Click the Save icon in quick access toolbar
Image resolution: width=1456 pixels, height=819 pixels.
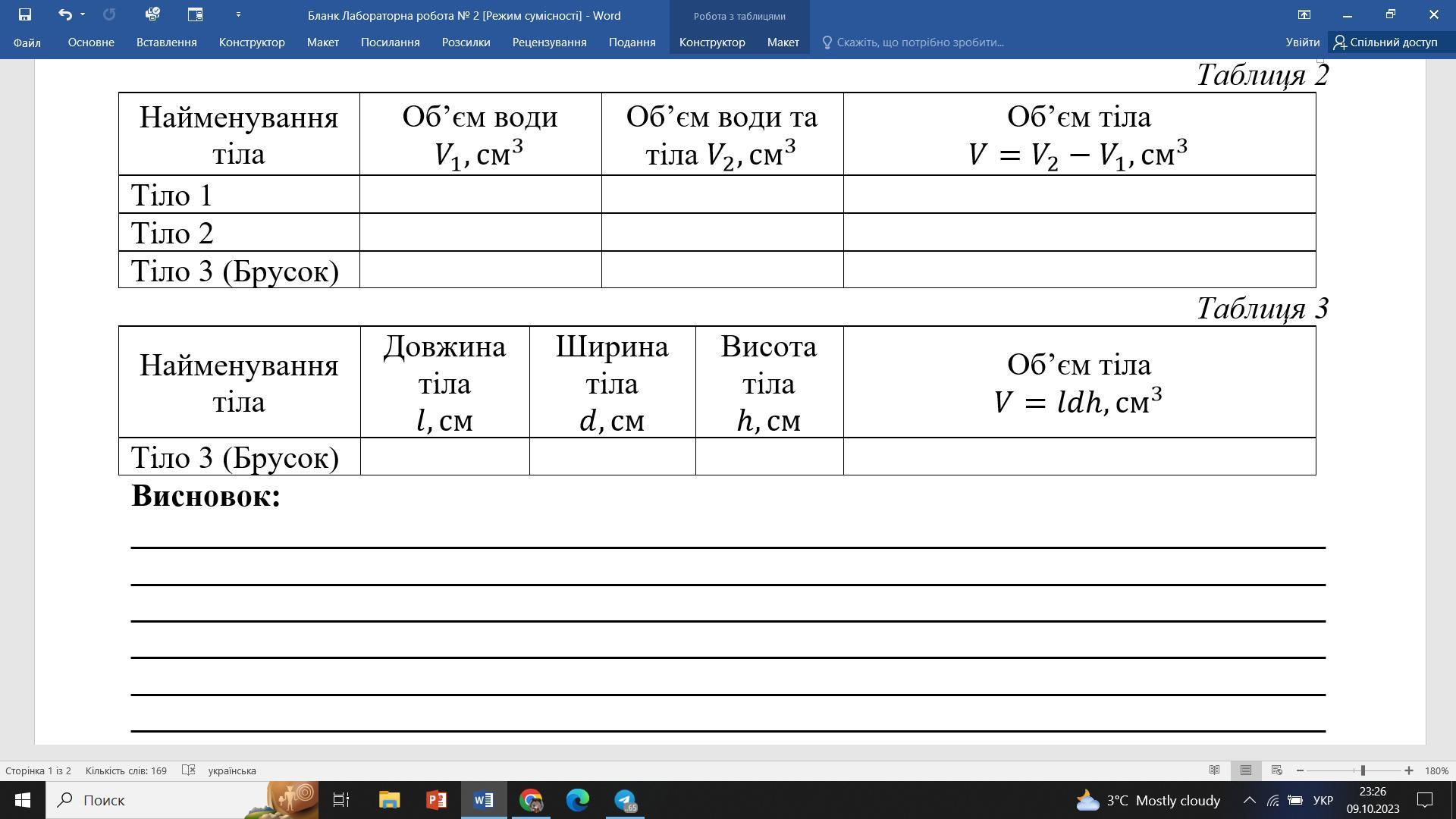coord(24,14)
